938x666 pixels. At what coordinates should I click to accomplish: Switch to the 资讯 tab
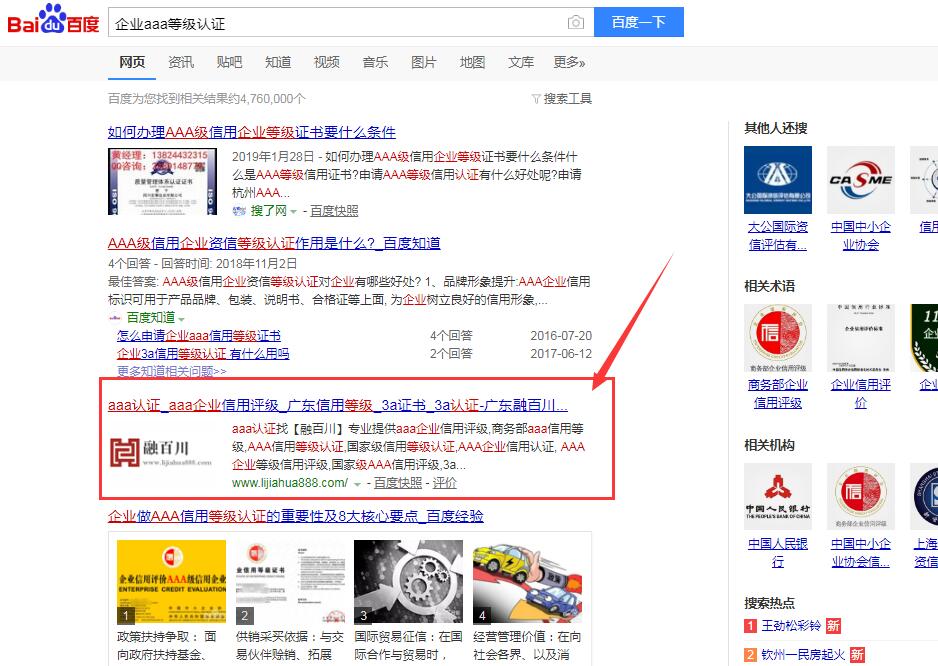pyautogui.click(x=181, y=62)
